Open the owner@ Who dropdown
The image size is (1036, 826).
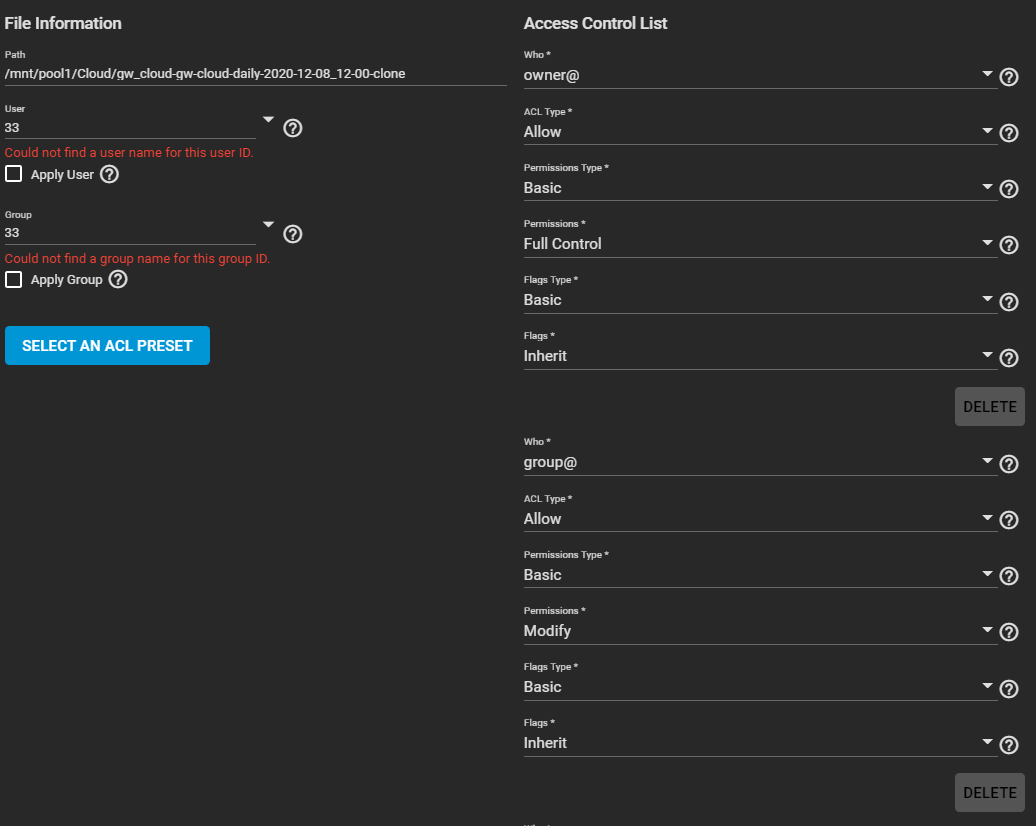tap(760, 75)
